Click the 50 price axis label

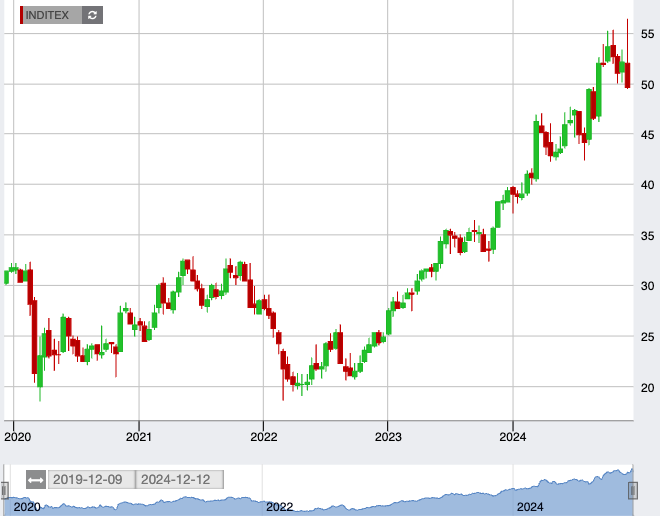(x=648, y=85)
